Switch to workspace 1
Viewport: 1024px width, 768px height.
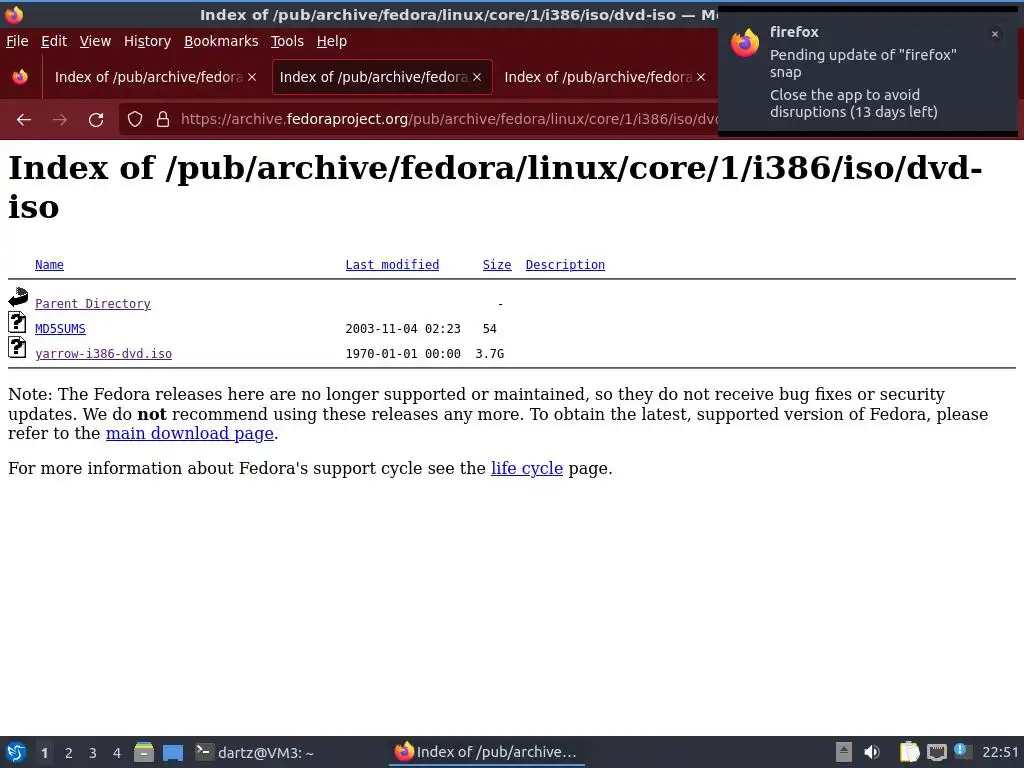pyautogui.click(x=44, y=753)
